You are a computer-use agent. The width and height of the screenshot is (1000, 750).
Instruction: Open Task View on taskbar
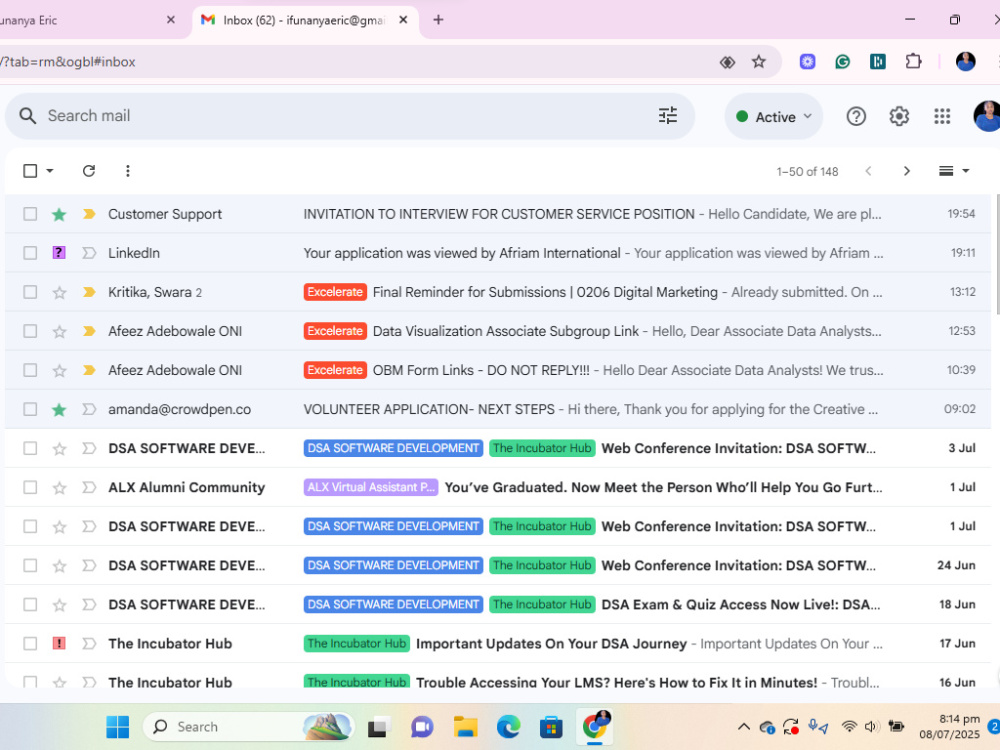click(x=379, y=726)
